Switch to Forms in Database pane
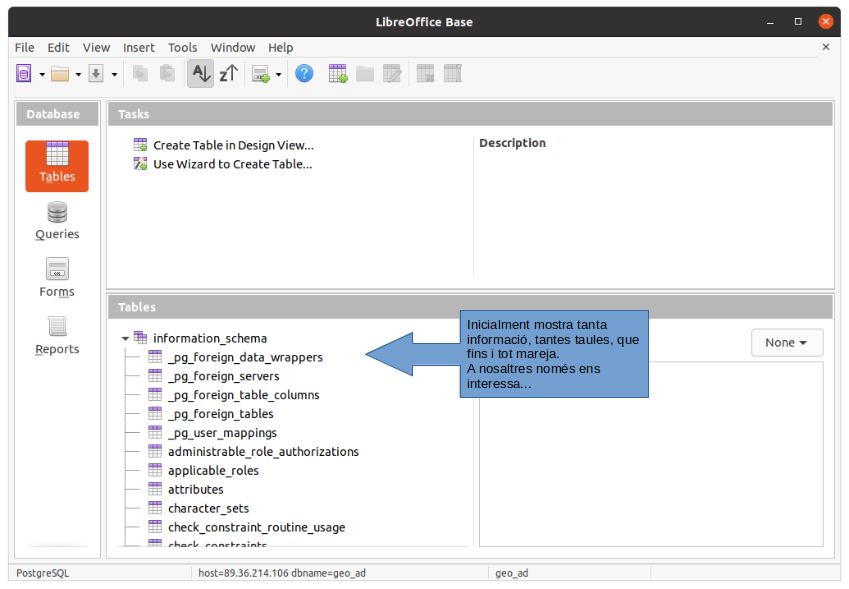Viewport: 849px width, 589px height. coord(57,278)
